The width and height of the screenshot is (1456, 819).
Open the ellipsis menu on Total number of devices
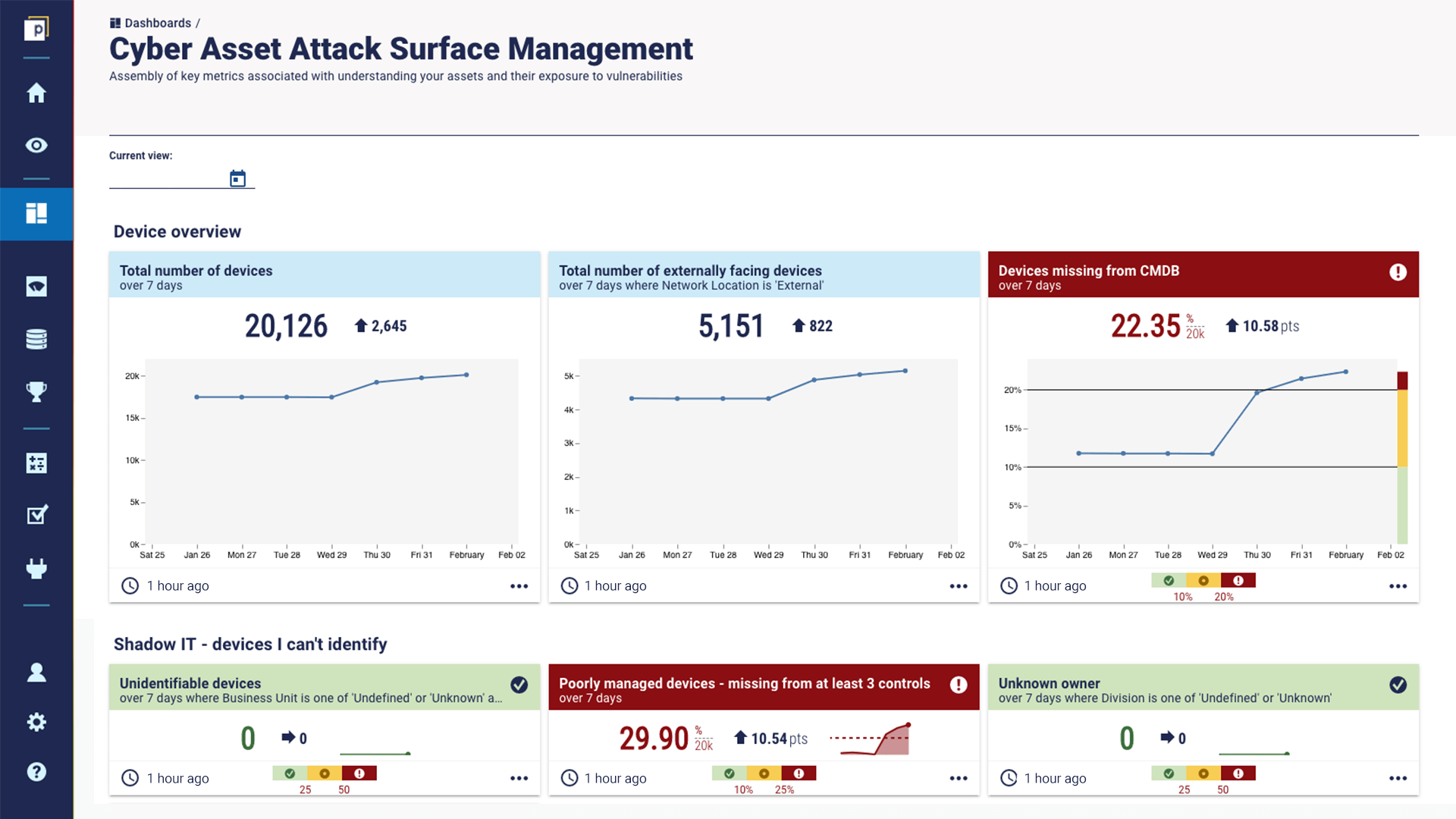[x=519, y=585]
